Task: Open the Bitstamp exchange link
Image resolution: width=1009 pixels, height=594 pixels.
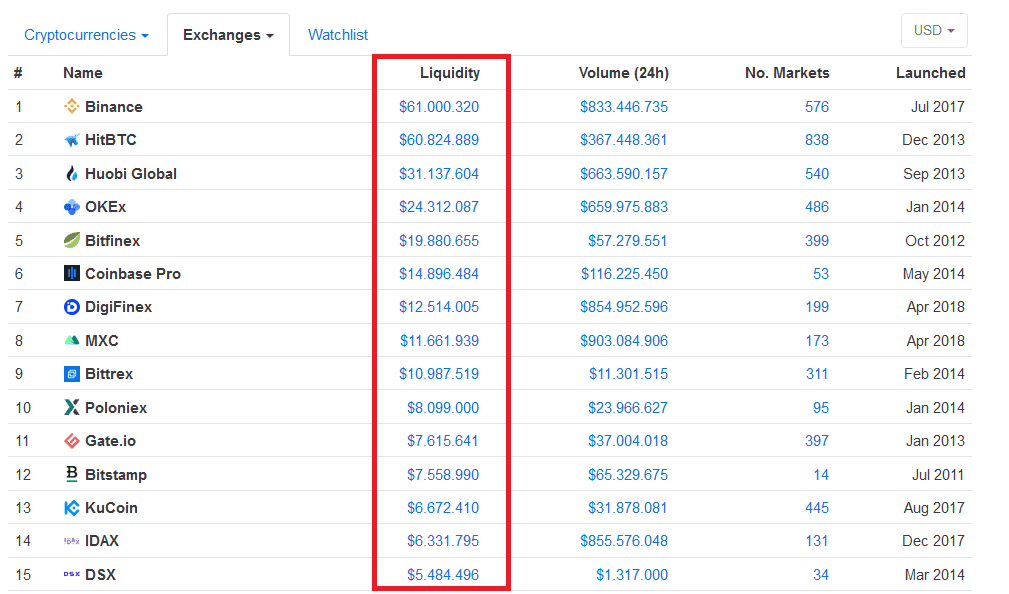Action: [x=116, y=475]
